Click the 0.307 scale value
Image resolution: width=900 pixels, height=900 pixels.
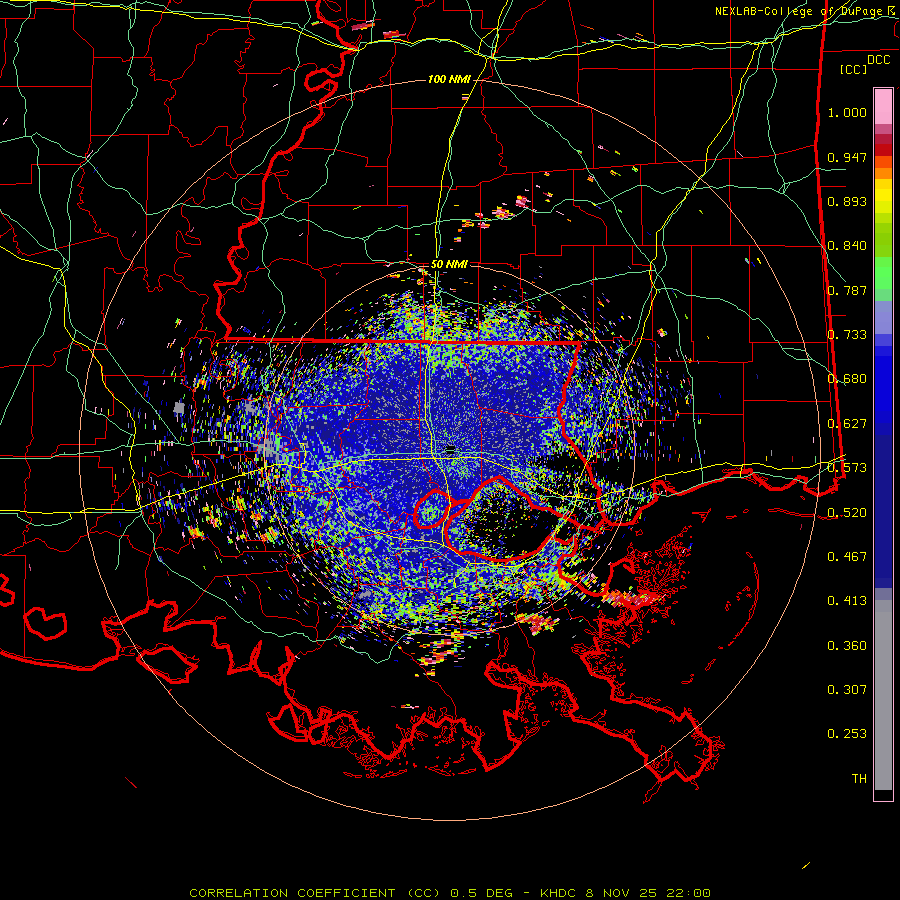click(x=847, y=690)
